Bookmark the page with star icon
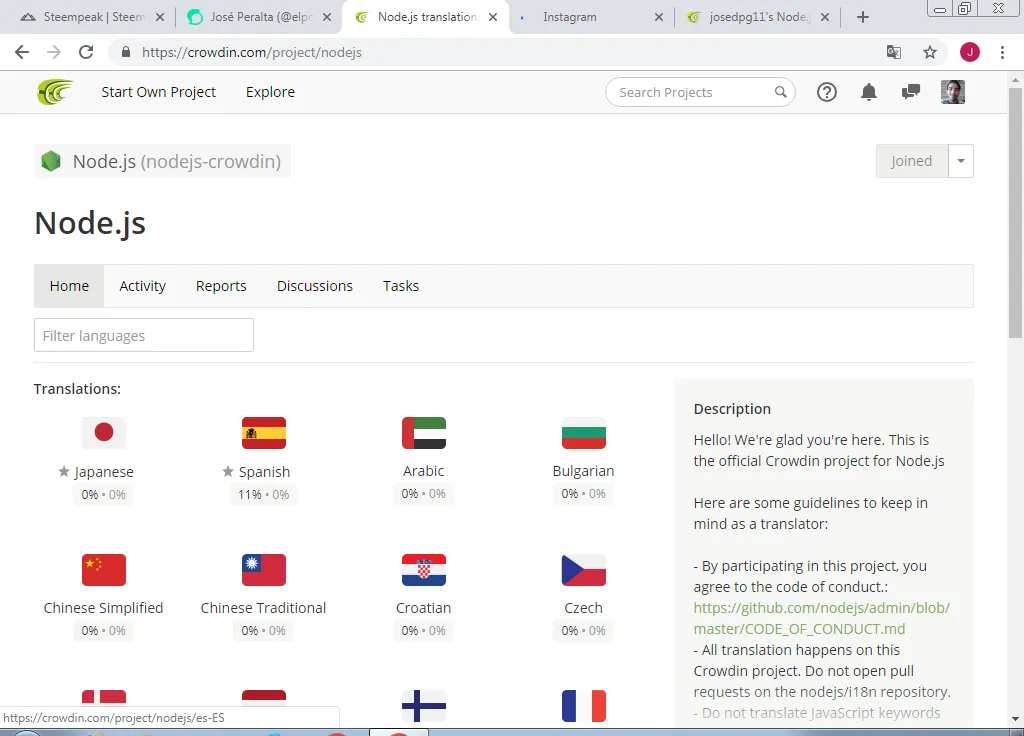This screenshot has width=1024, height=736. tap(930, 52)
